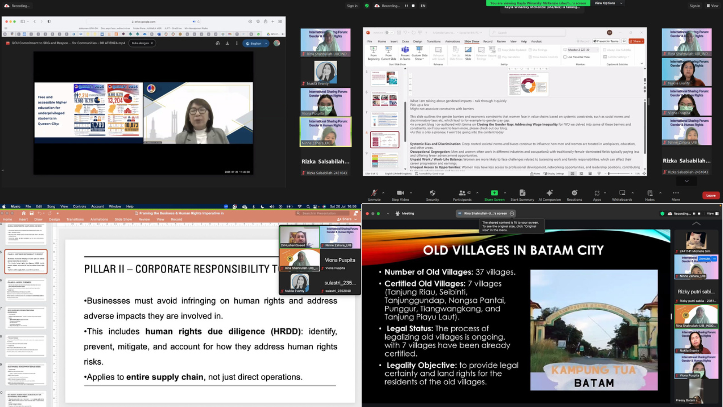
Task: Click Hide Slide in PowerPoint ribbon
Action: 468,53
